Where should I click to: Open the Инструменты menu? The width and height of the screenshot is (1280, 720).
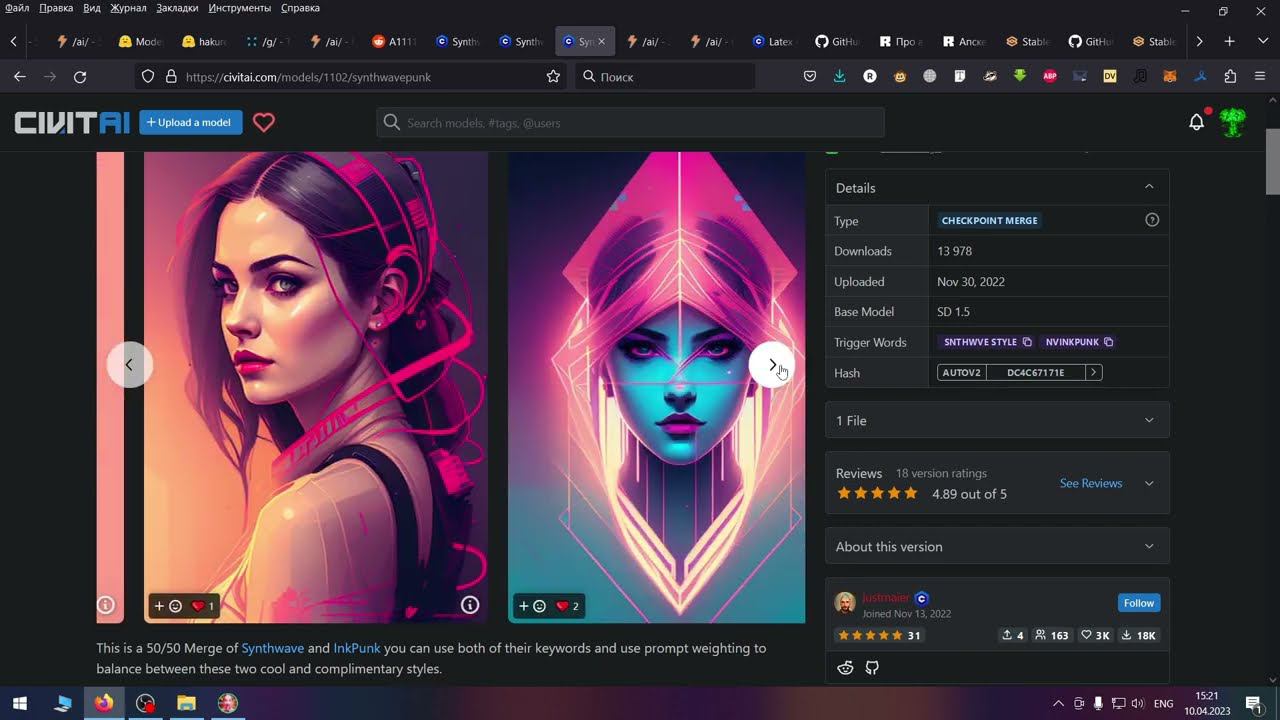tap(240, 8)
